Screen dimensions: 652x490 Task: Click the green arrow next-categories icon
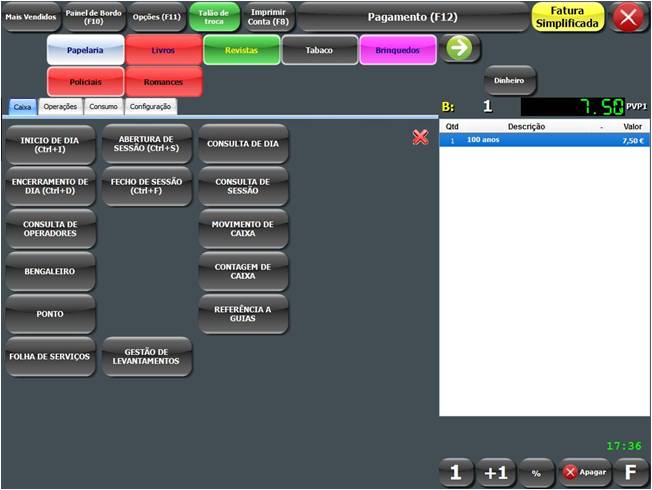[461, 48]
